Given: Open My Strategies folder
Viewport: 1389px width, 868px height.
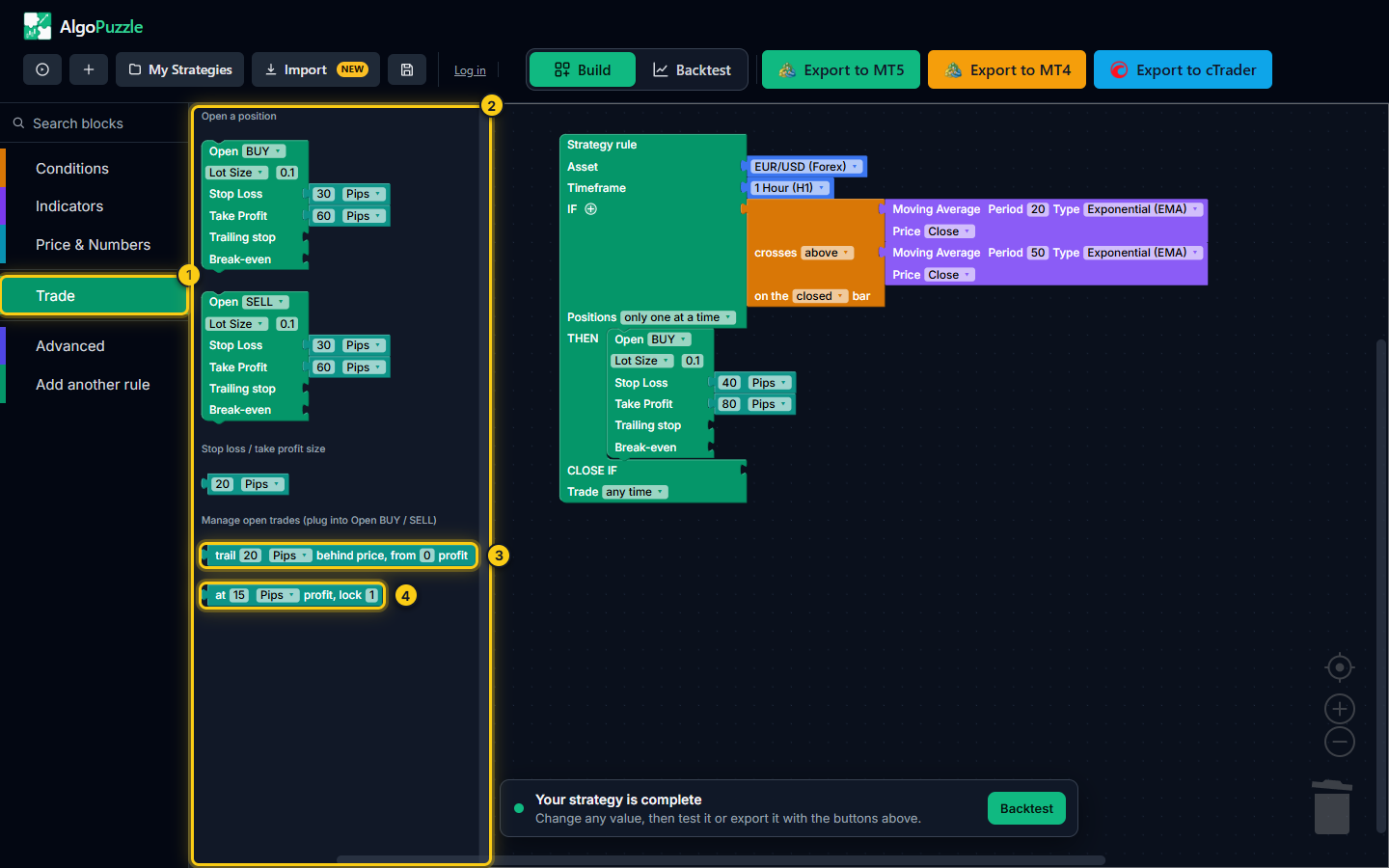Looking at the screenshot, I should coord(180,69).
